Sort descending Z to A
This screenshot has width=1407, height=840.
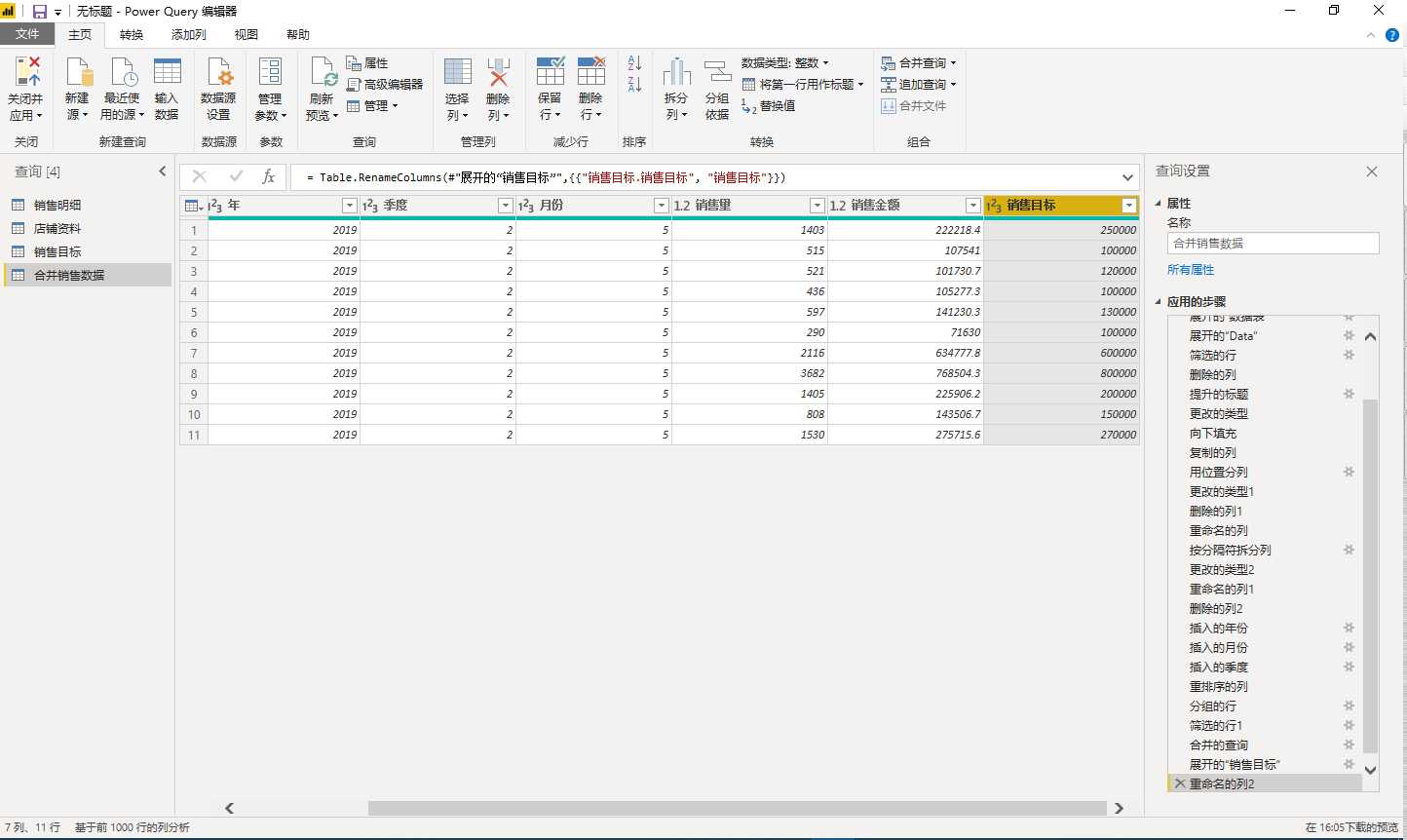click(x=634, y=85)
